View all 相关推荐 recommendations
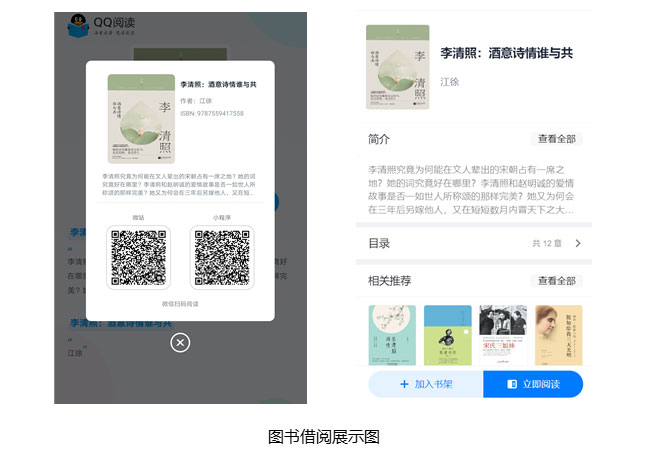 pyautogui.click(x=556, y=281)
